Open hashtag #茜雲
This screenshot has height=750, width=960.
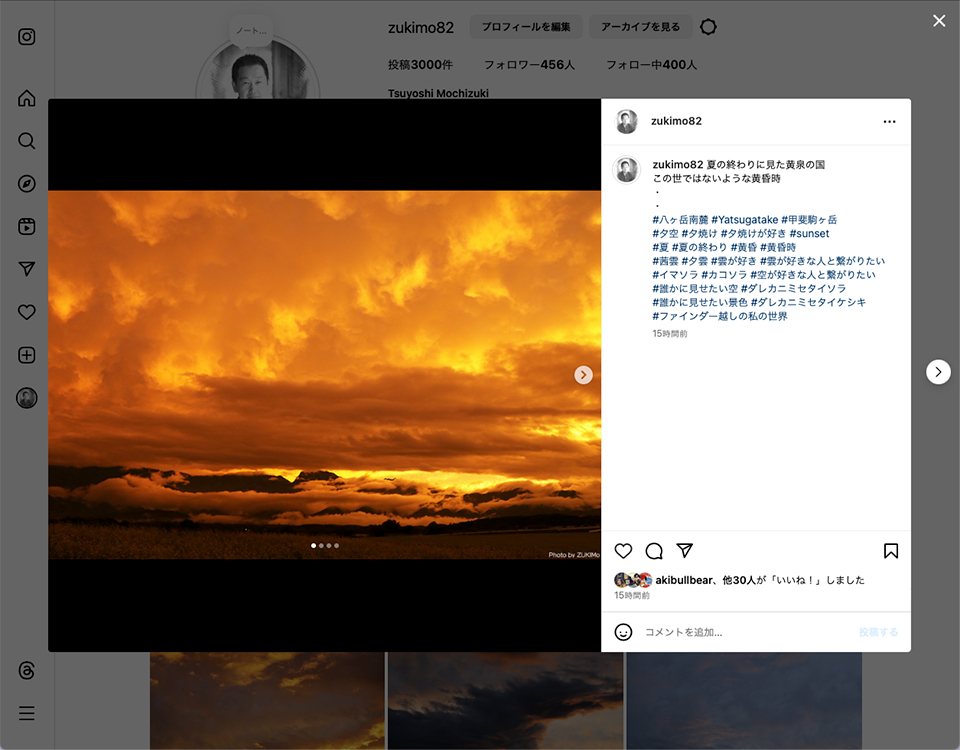click(666, 261)
